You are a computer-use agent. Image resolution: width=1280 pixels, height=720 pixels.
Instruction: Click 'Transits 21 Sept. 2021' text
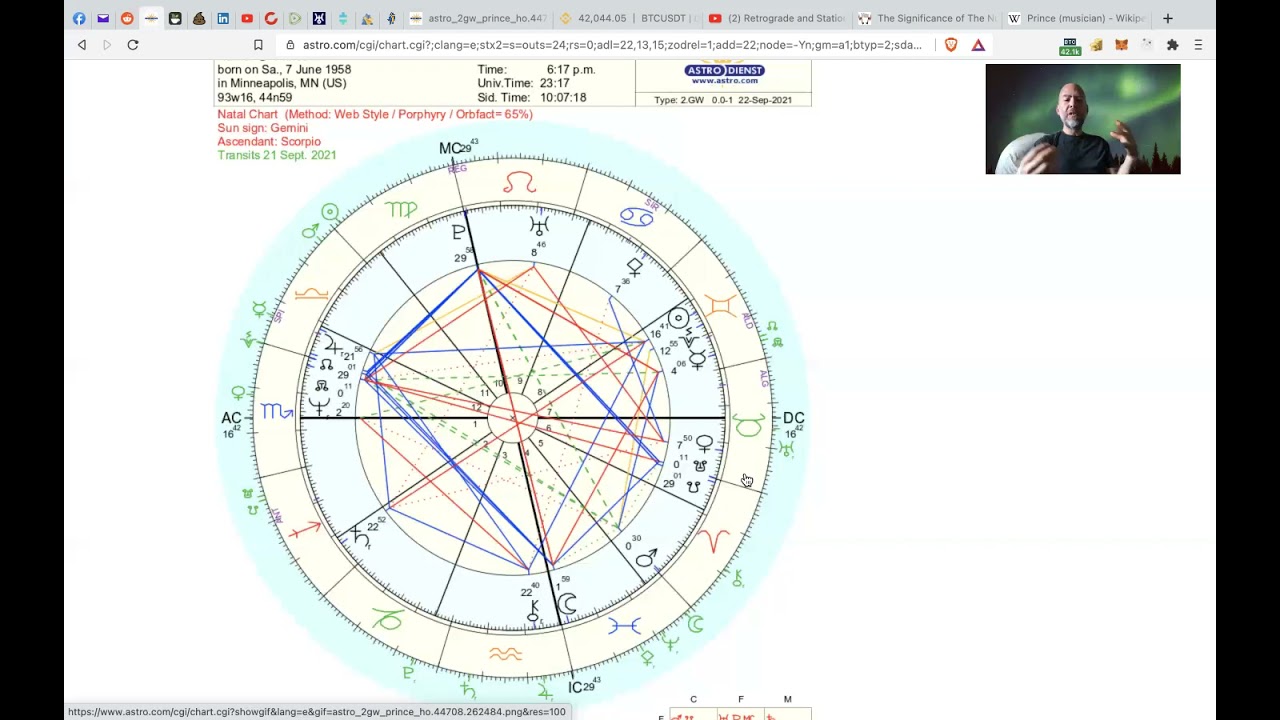277,155
